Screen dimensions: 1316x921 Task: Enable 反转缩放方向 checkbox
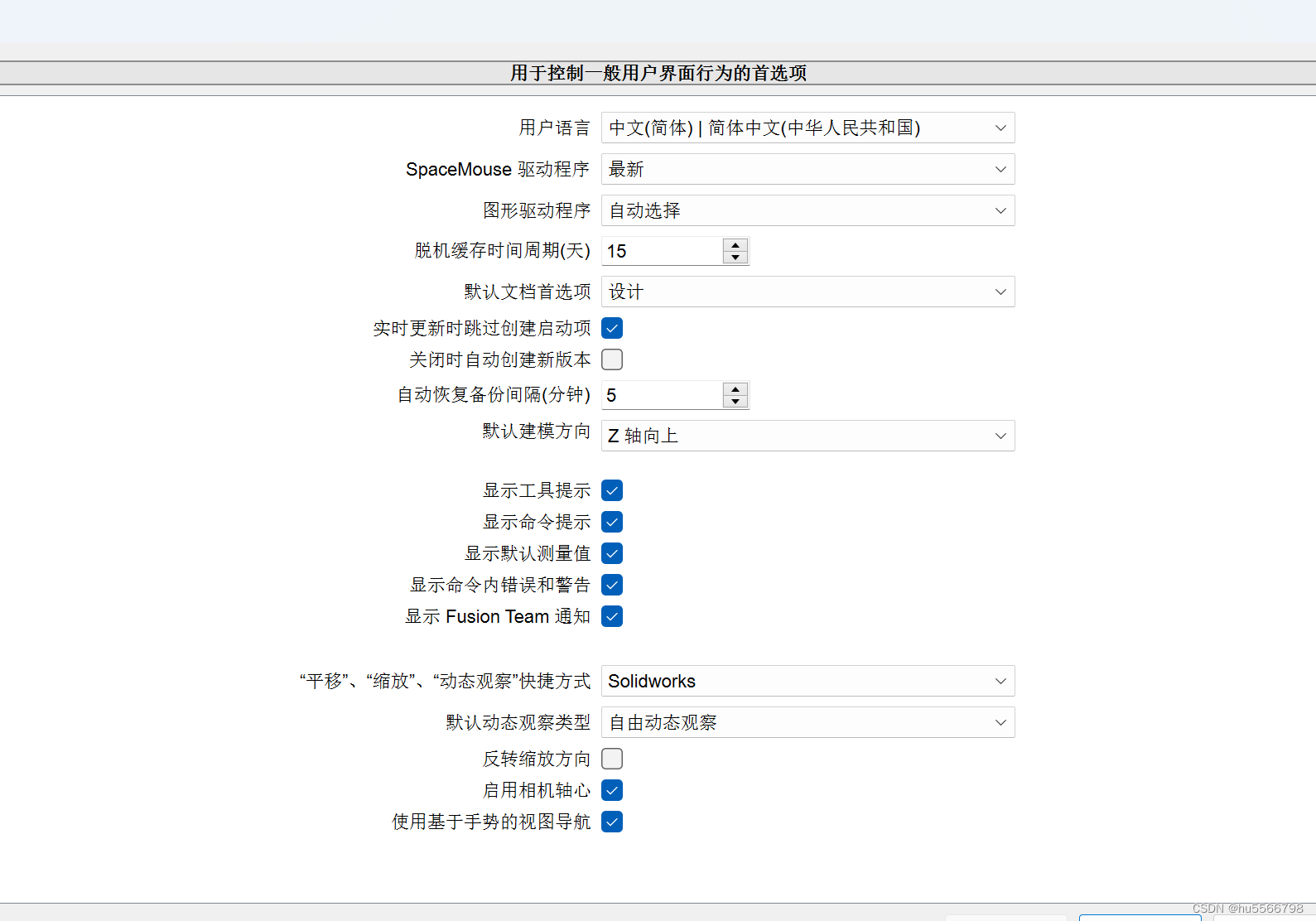pos(612,759)
